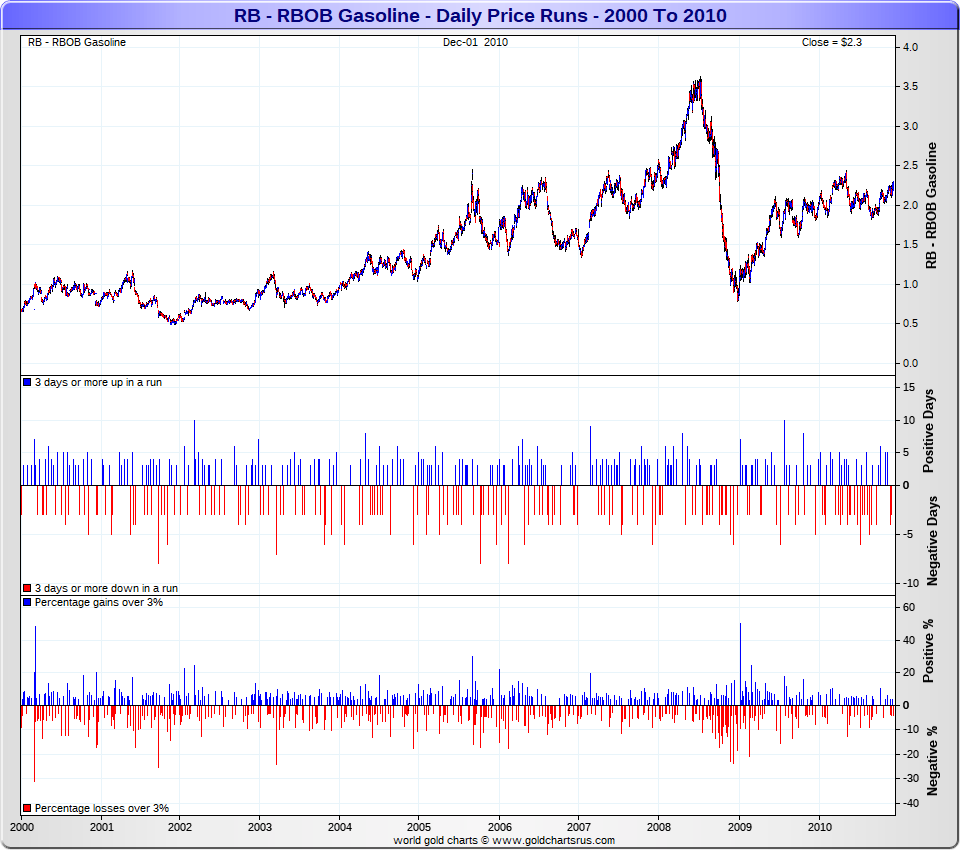The height and width of the screenshot is (850, 960).
Task: Click the 'RB - RBOB Gasoline' vertical axis title
Action: pos(931,205)
